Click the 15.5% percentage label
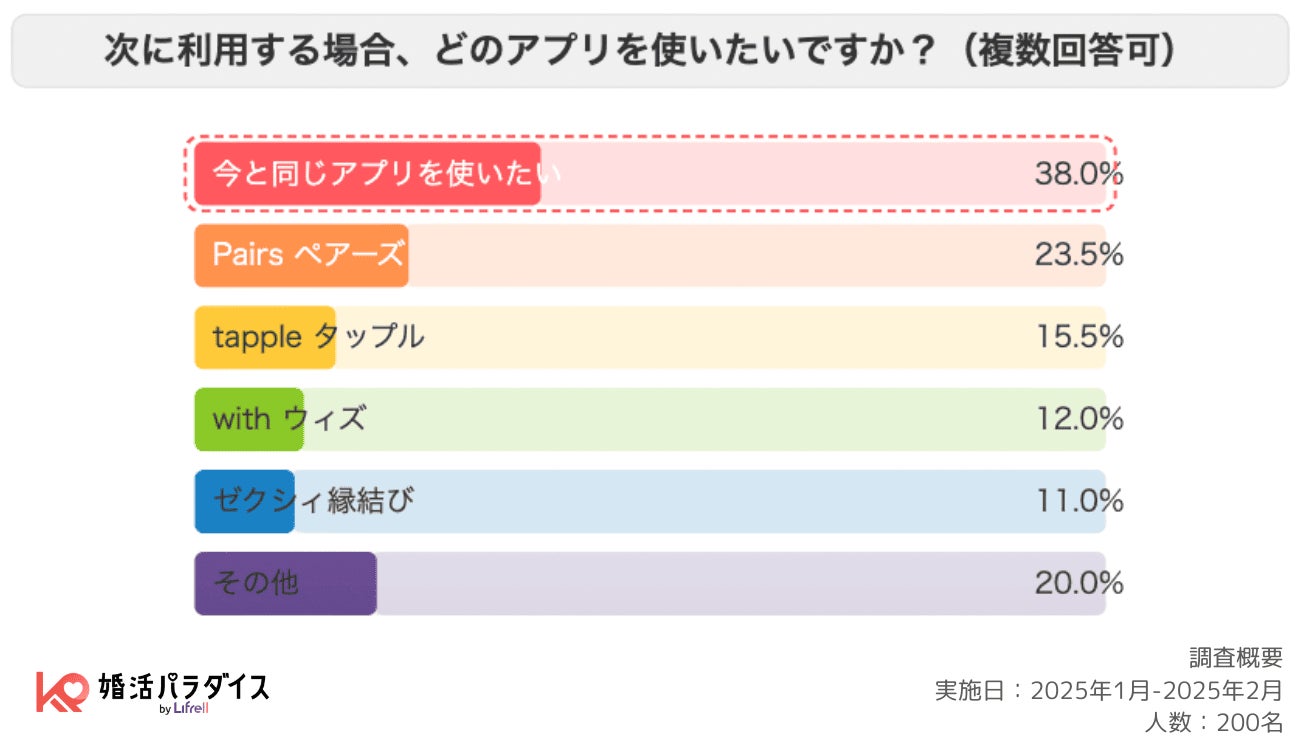Viewport: 1313px width, 748px height. click(1078, 337)
